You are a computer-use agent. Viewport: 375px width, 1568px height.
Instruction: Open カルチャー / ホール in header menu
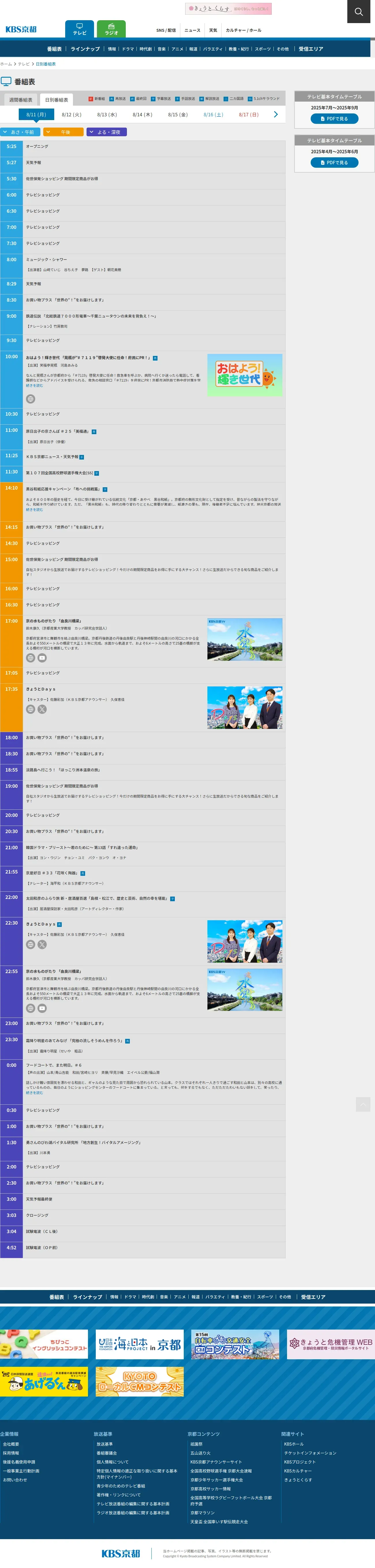tap(243, 30)
